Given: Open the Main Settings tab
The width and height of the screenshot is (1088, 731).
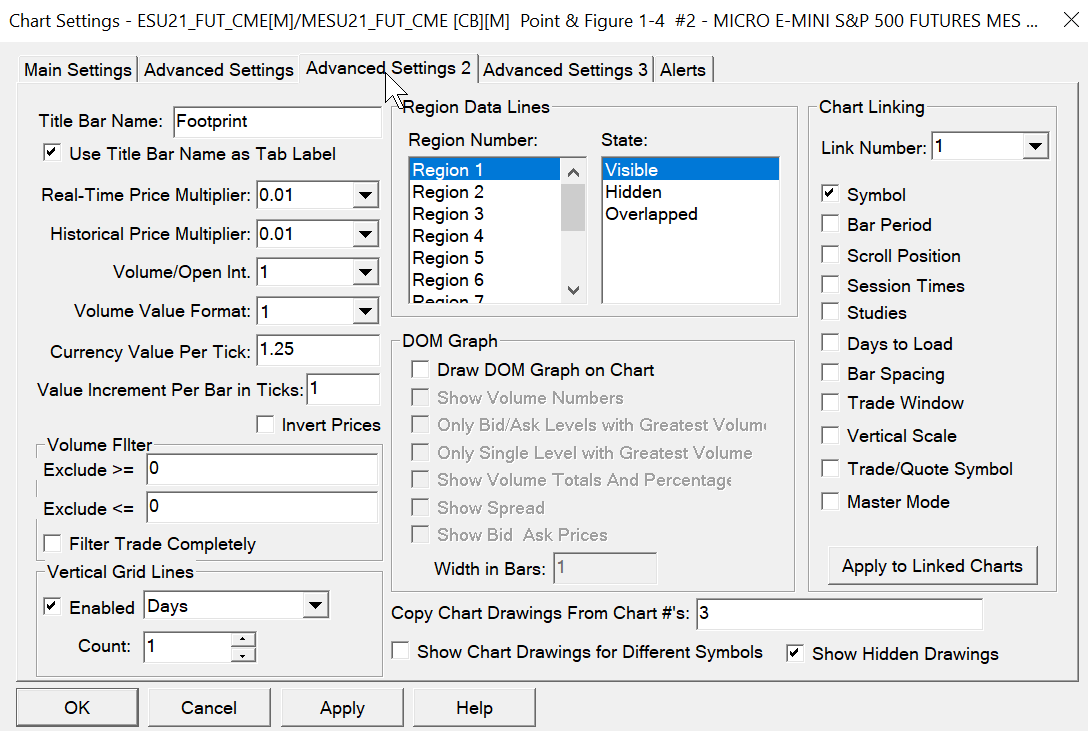Looking at the screenshot, I should coord(78,70).
